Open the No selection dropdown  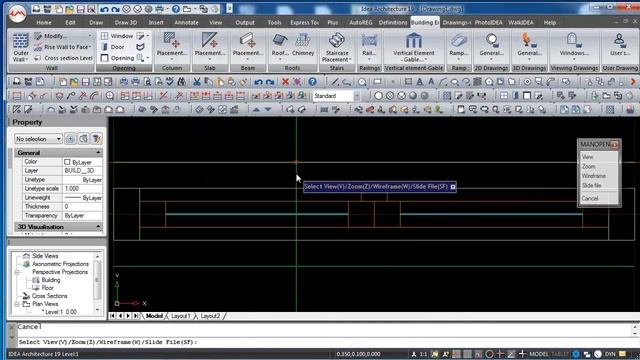tap(38, 139)
